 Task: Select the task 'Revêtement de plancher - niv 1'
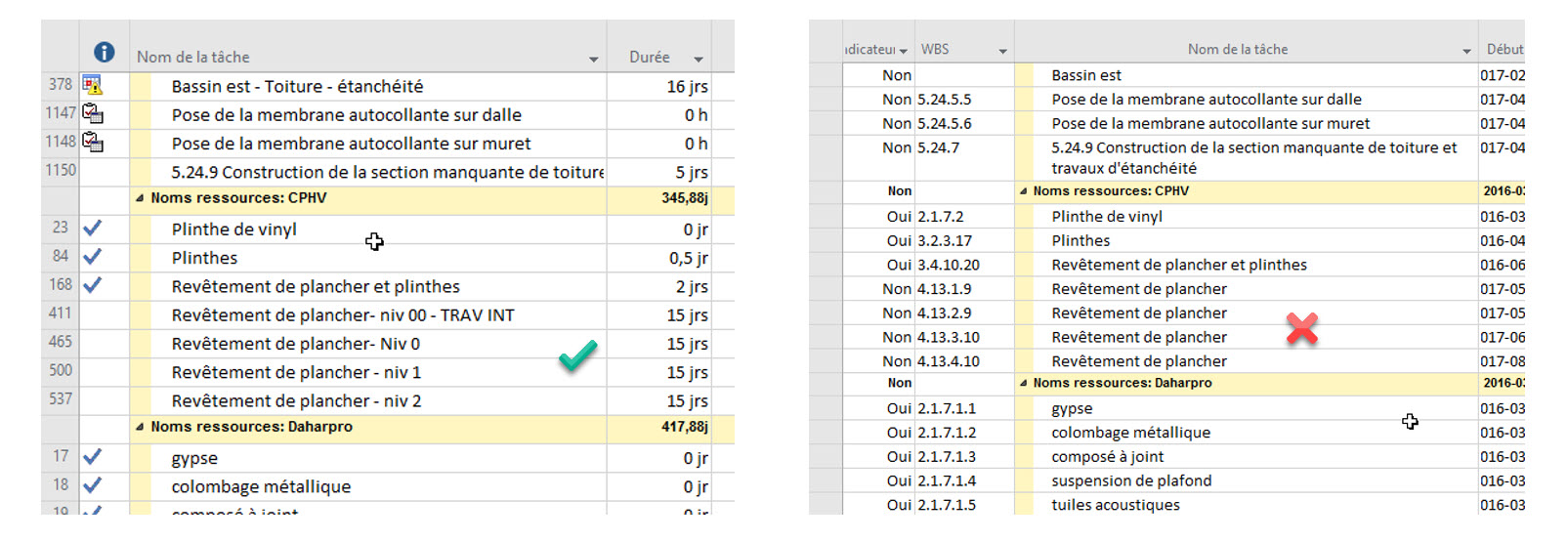point(296,372)
